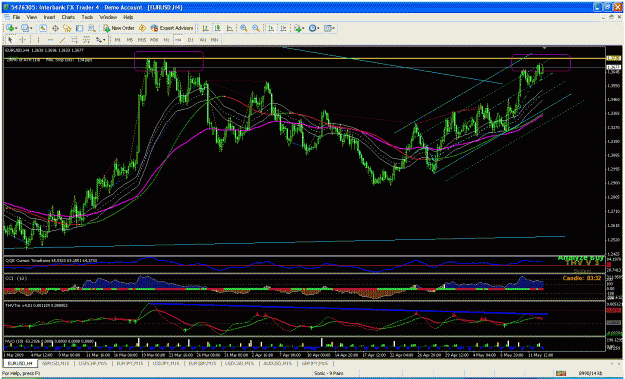Switch timeframe to H1
Viewport: 625px width, 379px height.
coord(166,40)
